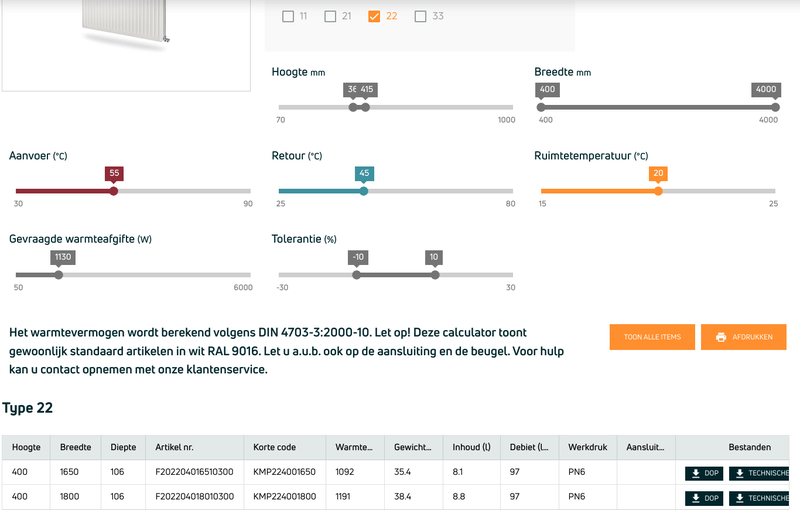The height and width of the screenshot is (510, 800).
Task: Click the Inhoud value 8.1
Action: point(458,472)
